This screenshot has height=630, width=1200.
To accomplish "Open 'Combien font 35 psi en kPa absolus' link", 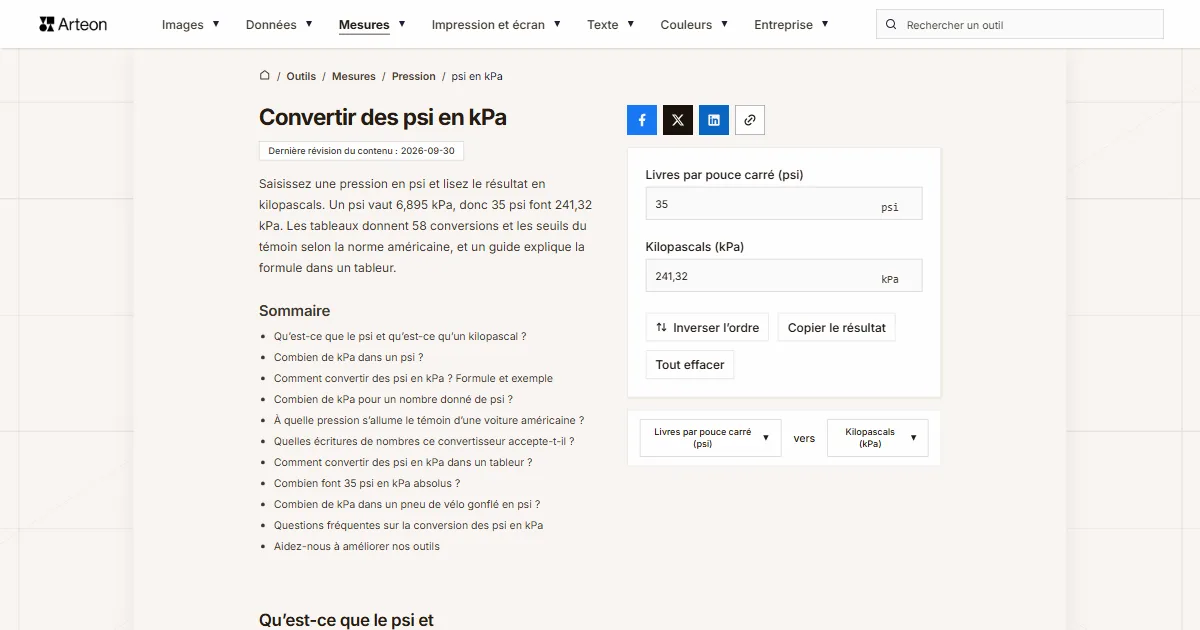I will pyautogui.click(x=367, y=483).
